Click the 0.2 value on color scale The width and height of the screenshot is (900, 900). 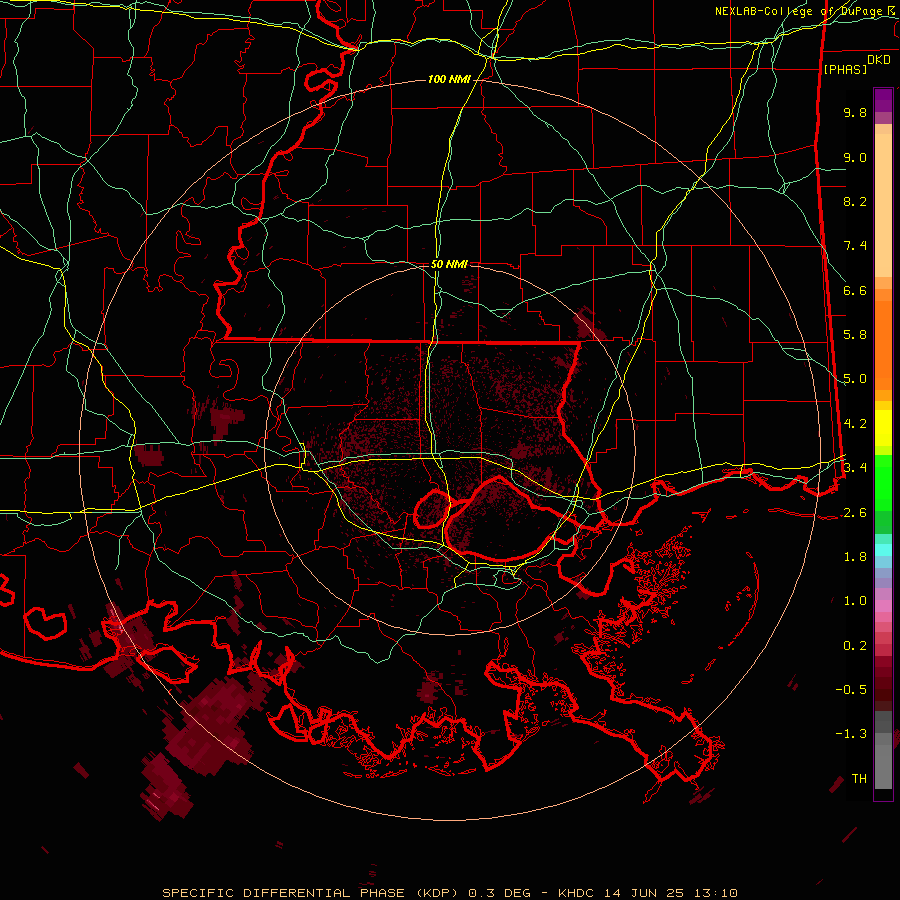click(855, 646)
